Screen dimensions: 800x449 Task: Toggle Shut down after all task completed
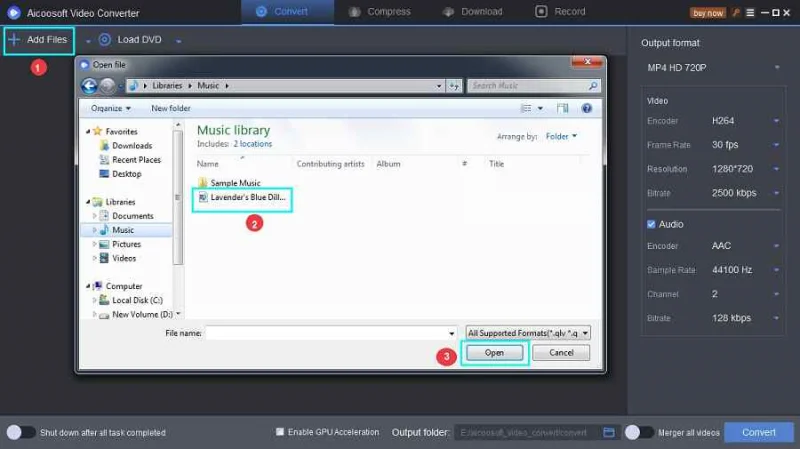[x=21, y=432]
